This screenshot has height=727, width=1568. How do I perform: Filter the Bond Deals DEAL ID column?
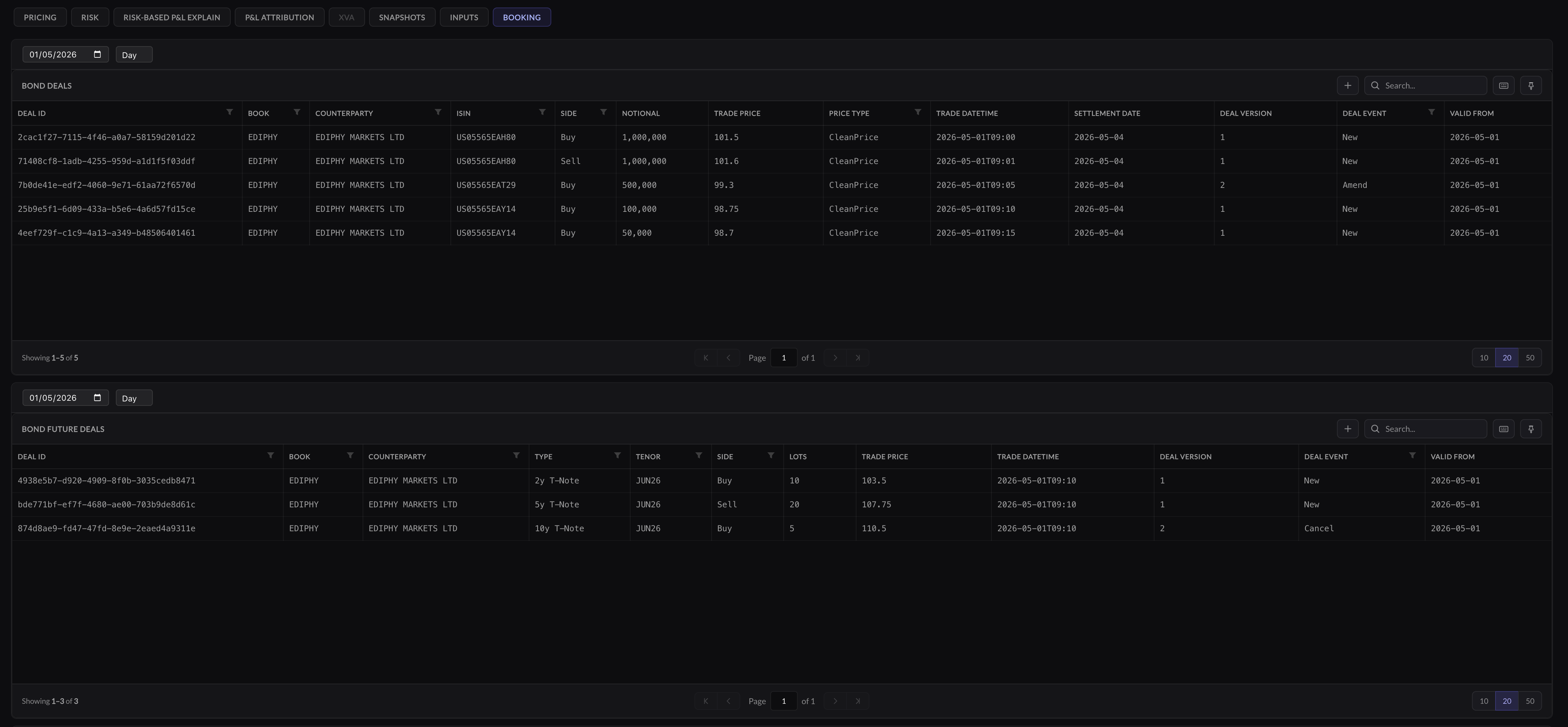point(229,112)
